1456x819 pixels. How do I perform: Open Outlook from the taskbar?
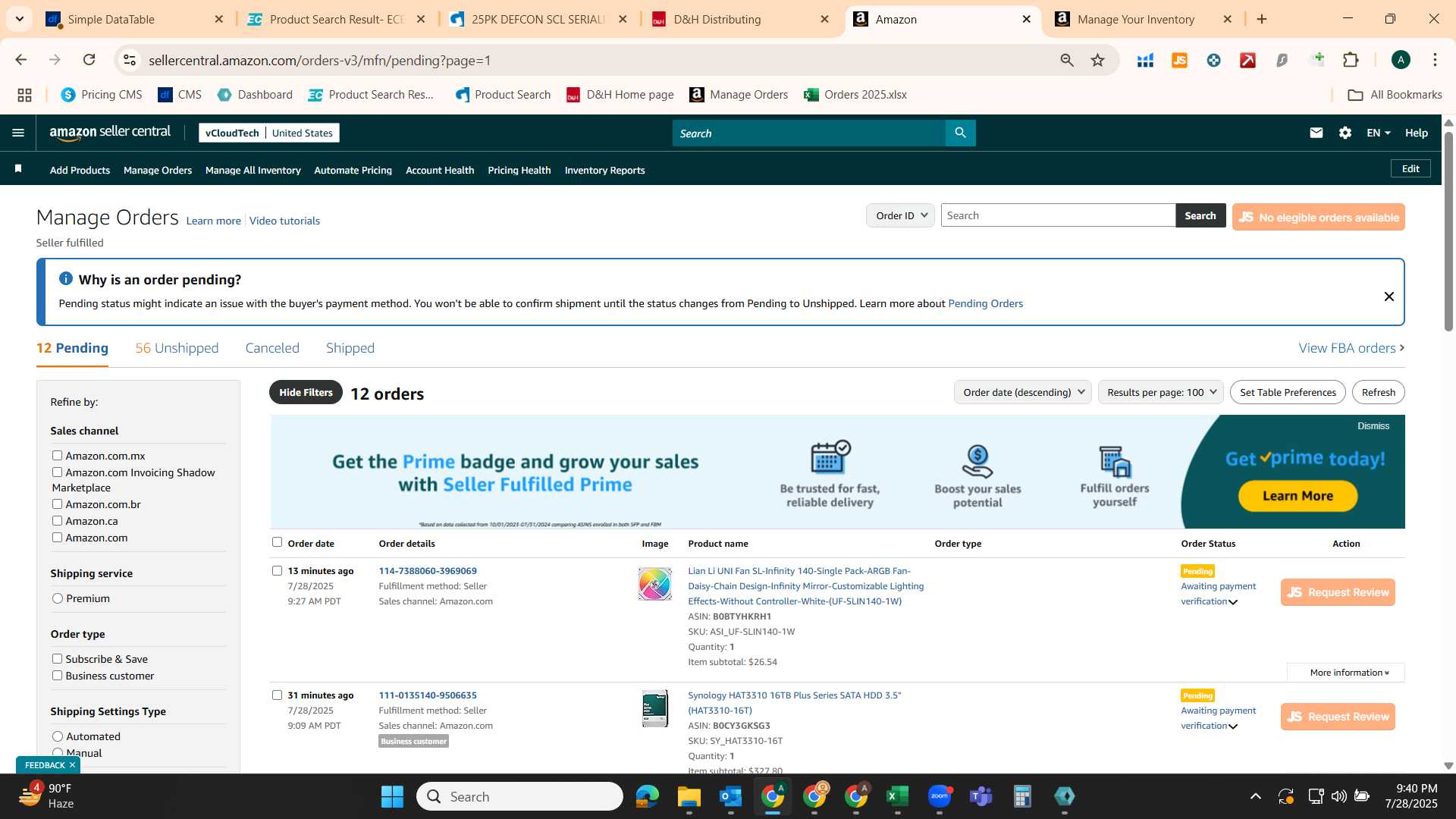point(730,796)
